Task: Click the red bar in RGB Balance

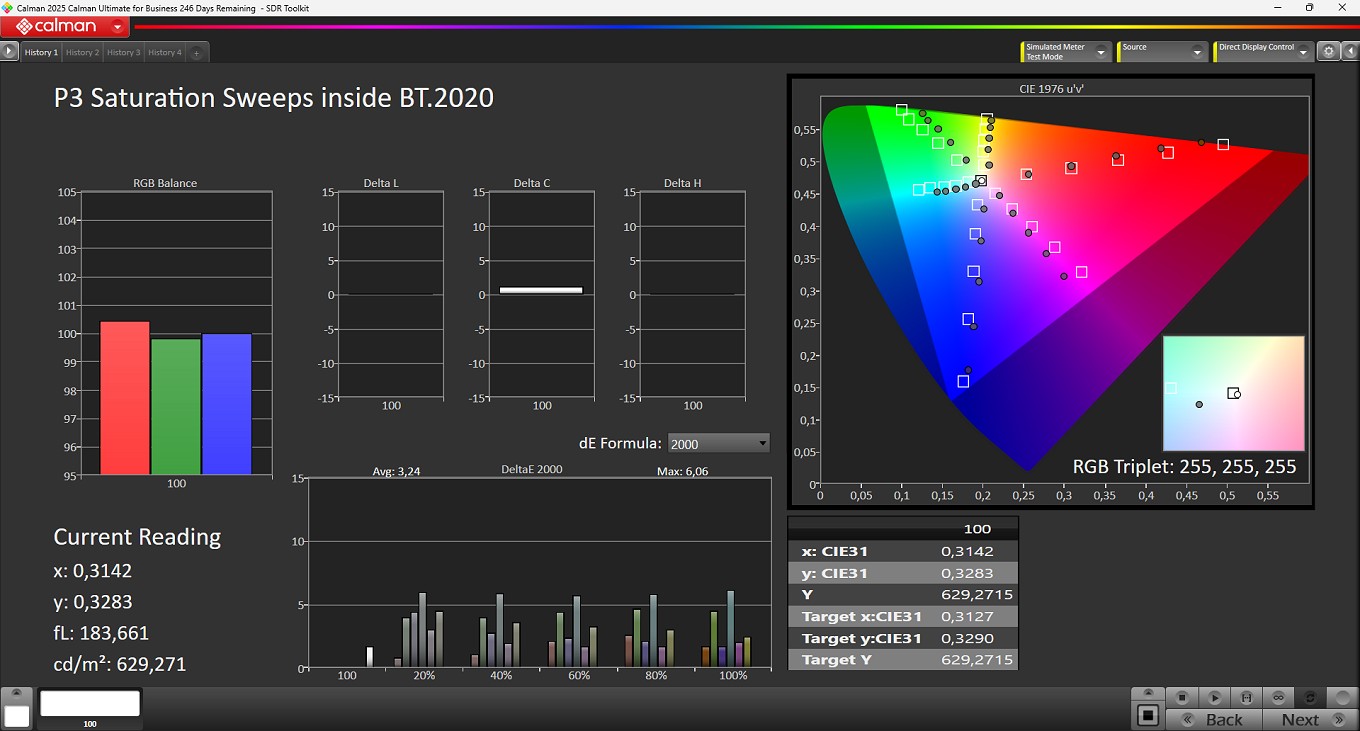Action: click(x=125, y=398)
